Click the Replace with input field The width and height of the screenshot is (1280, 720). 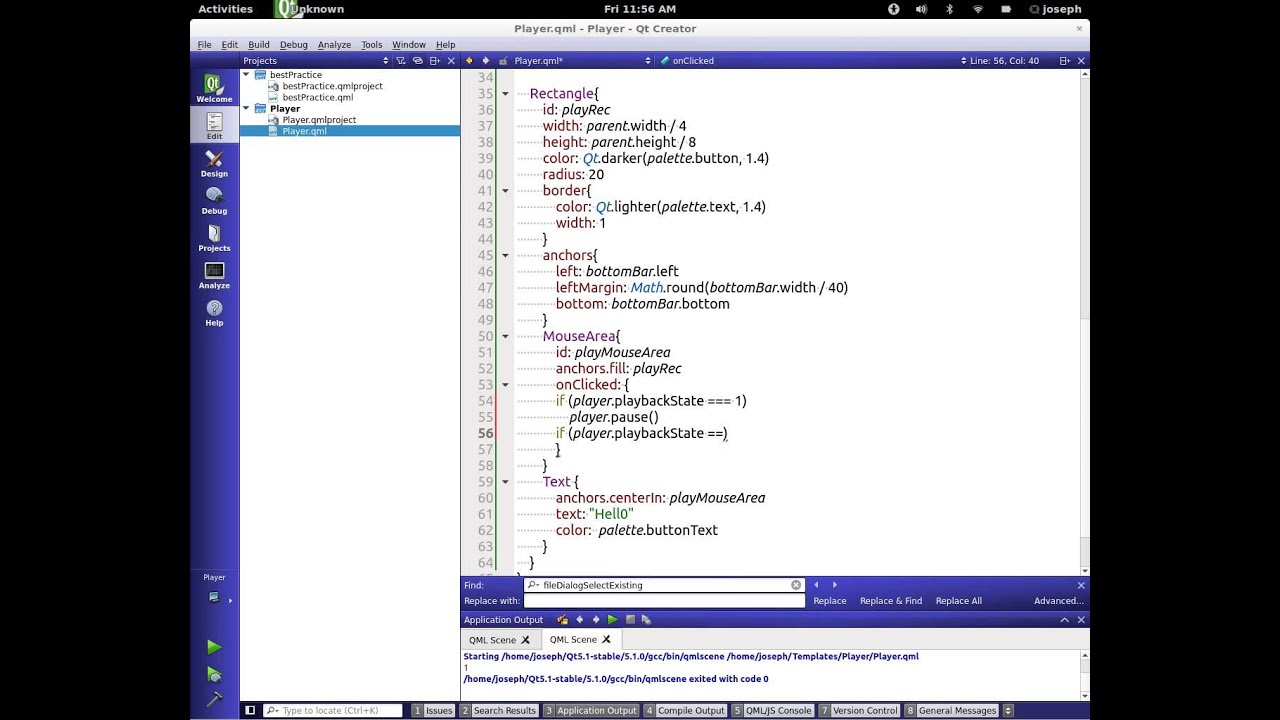pos(665,601)
